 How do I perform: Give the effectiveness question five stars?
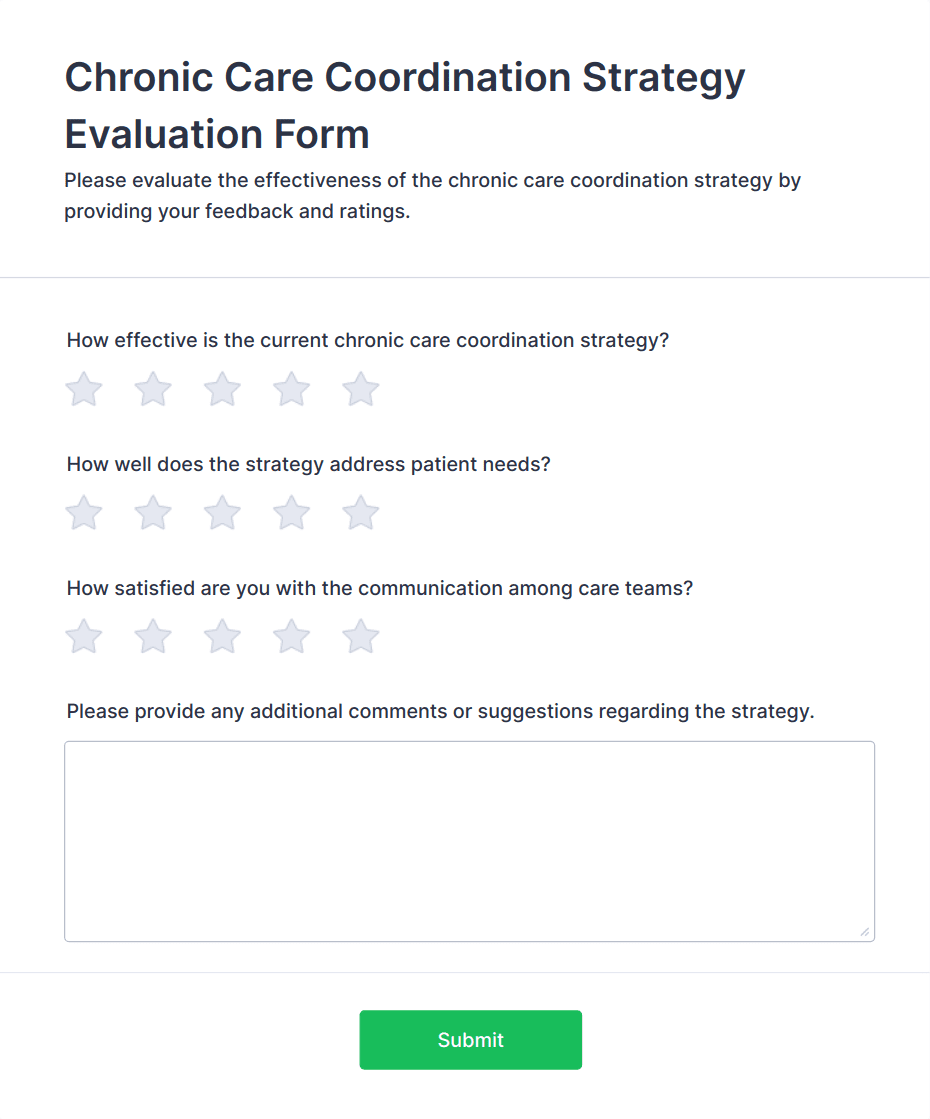359,389
